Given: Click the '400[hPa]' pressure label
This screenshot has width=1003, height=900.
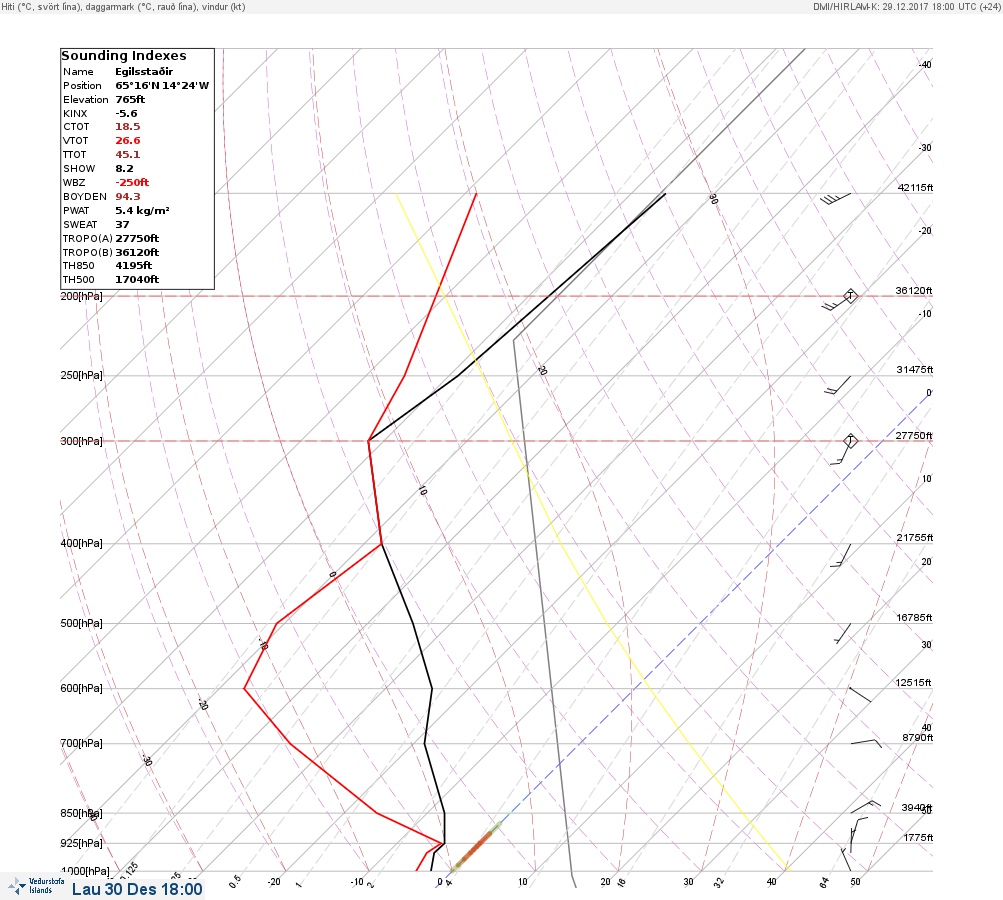Looking at the screenshot, I should [81, 543].
